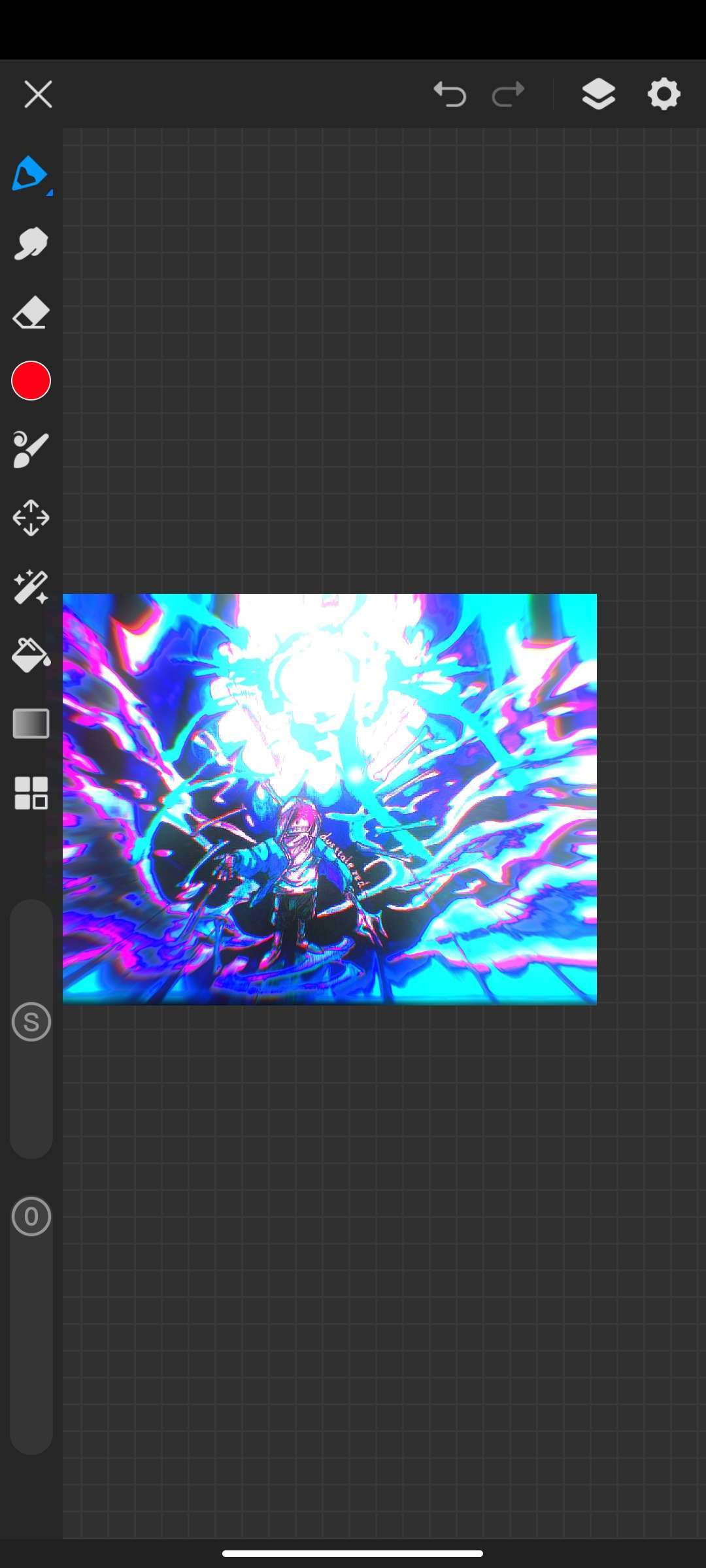Select the Gradient tool
Image resolution: width=706 pixels, height=1568 pixels.
[31, 724]
